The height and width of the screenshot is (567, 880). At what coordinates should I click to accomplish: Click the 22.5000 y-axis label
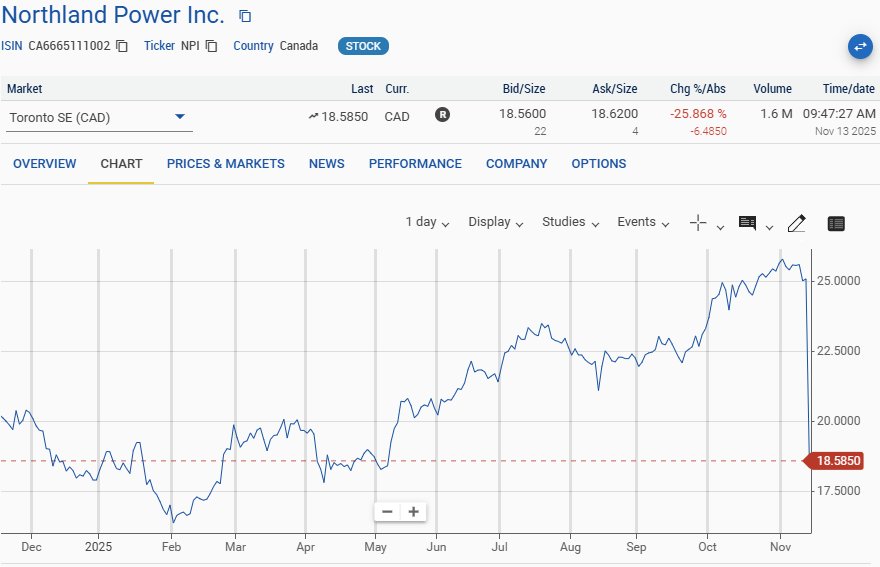point(838,351)
